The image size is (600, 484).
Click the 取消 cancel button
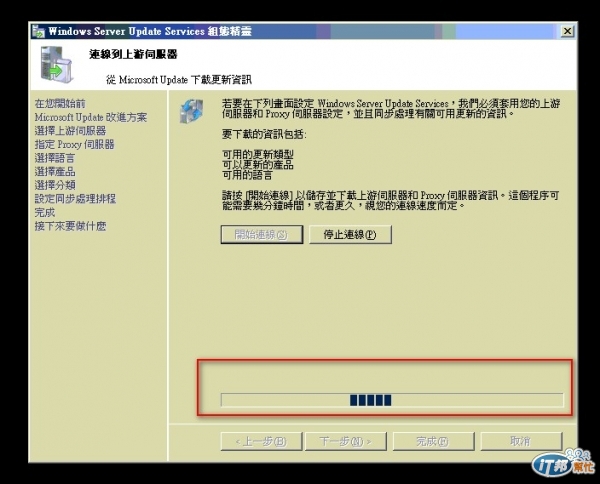pos(521,442)
